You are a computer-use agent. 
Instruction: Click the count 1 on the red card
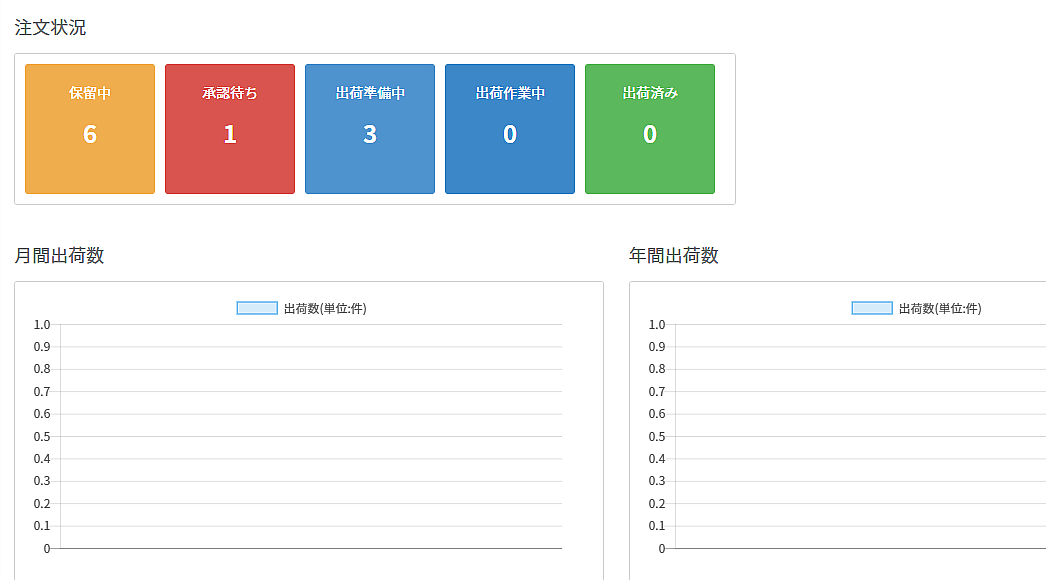(x=230, y=134)
